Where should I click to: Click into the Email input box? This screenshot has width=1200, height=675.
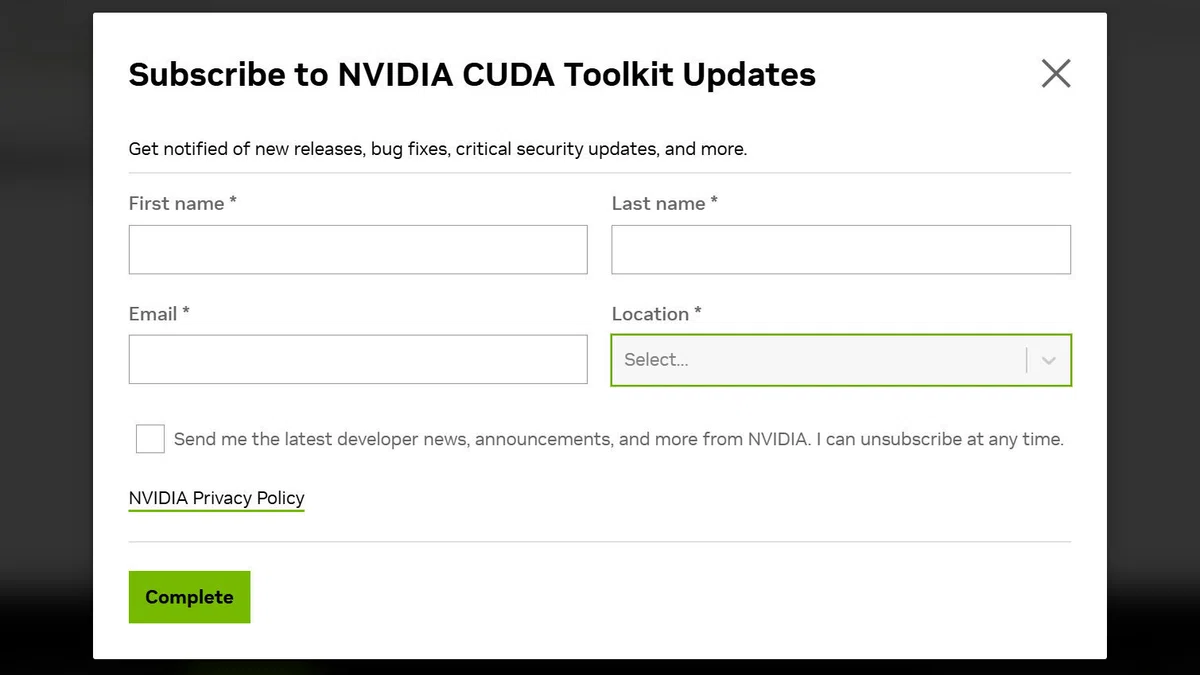358,359
